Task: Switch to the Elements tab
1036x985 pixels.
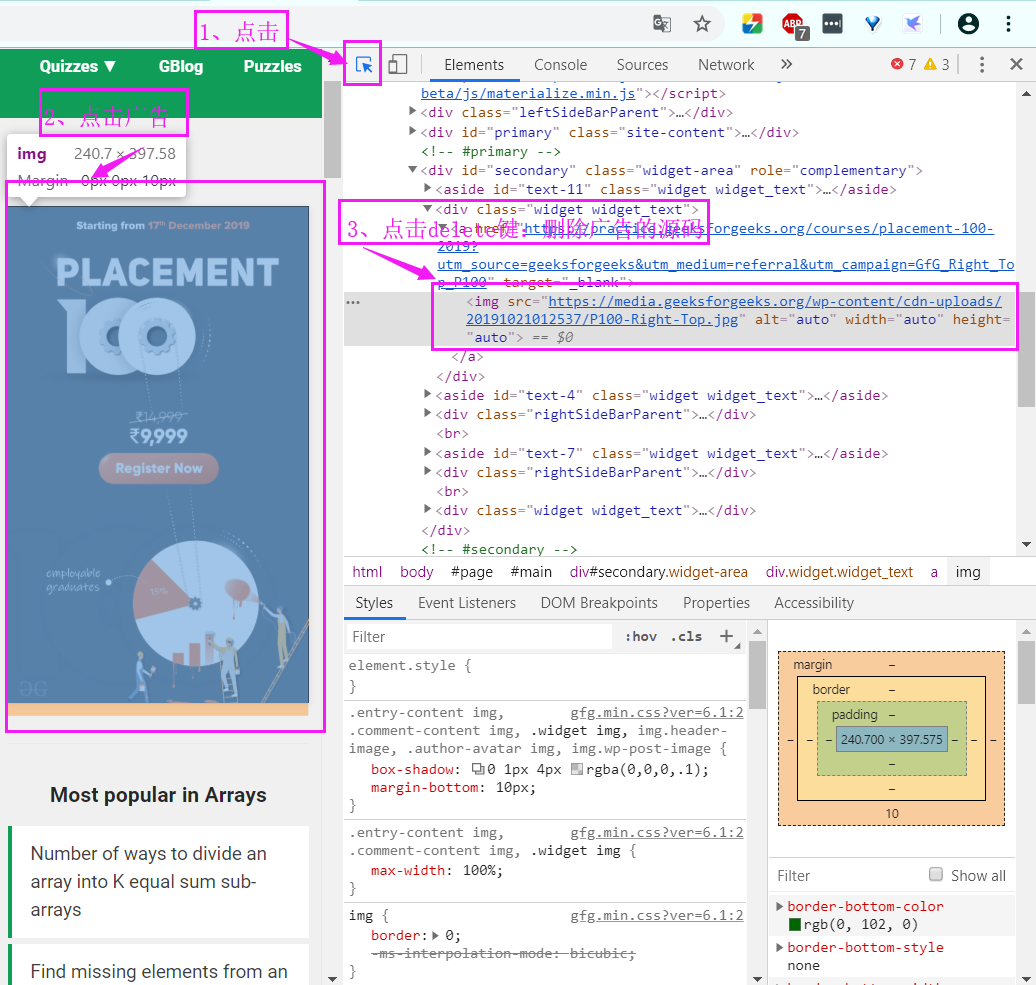Action: [x=474, y=65]
